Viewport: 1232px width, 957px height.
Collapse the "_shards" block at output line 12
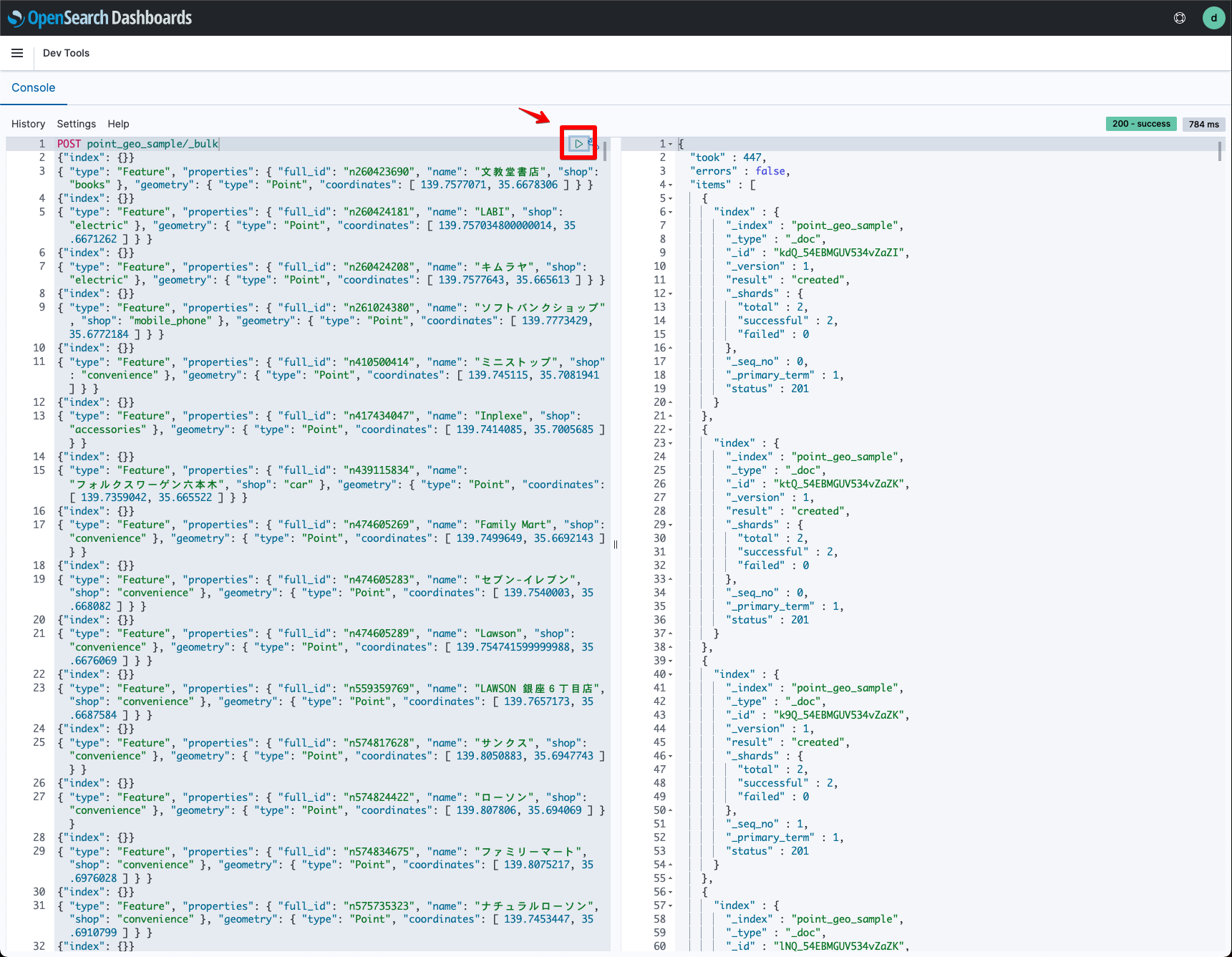pos(671,293)
